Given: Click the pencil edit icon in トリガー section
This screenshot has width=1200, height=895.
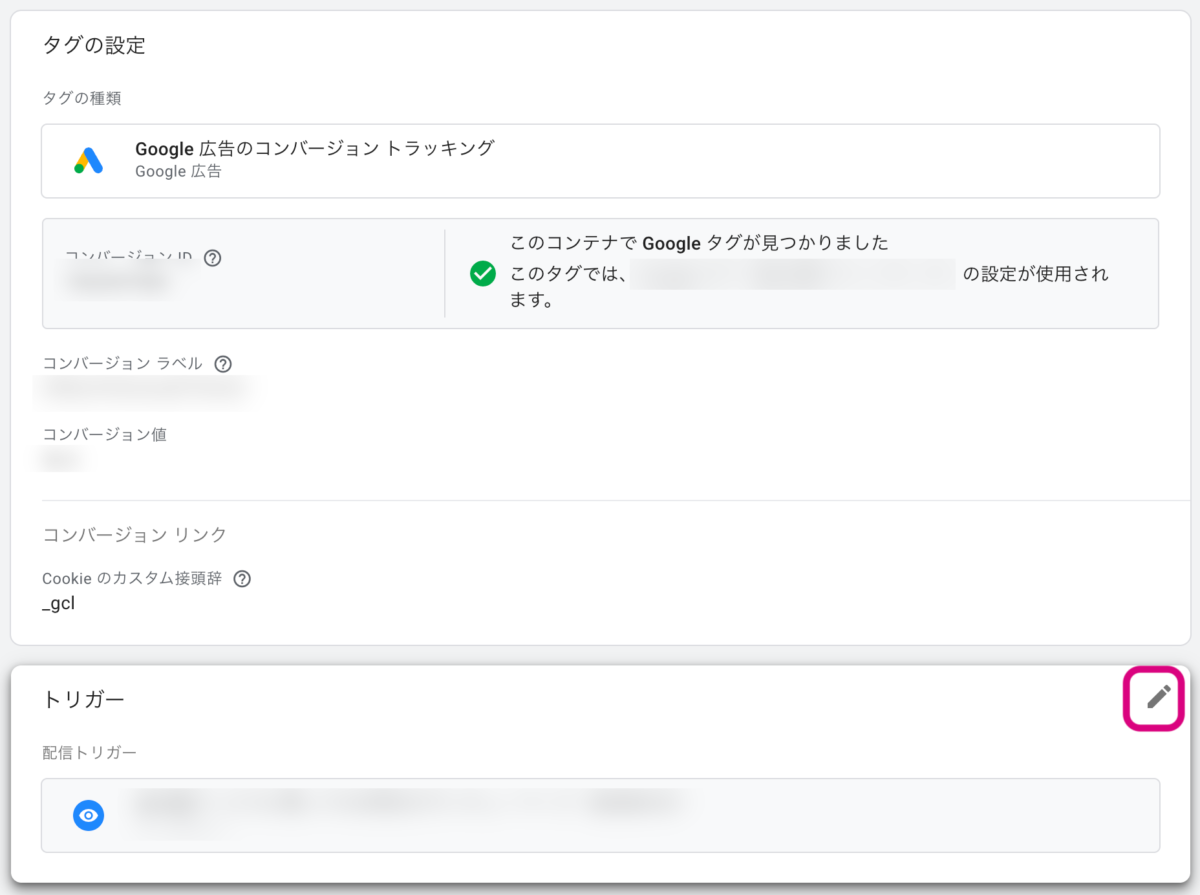Looking at the screenshot, I should tap(1158, 697).
